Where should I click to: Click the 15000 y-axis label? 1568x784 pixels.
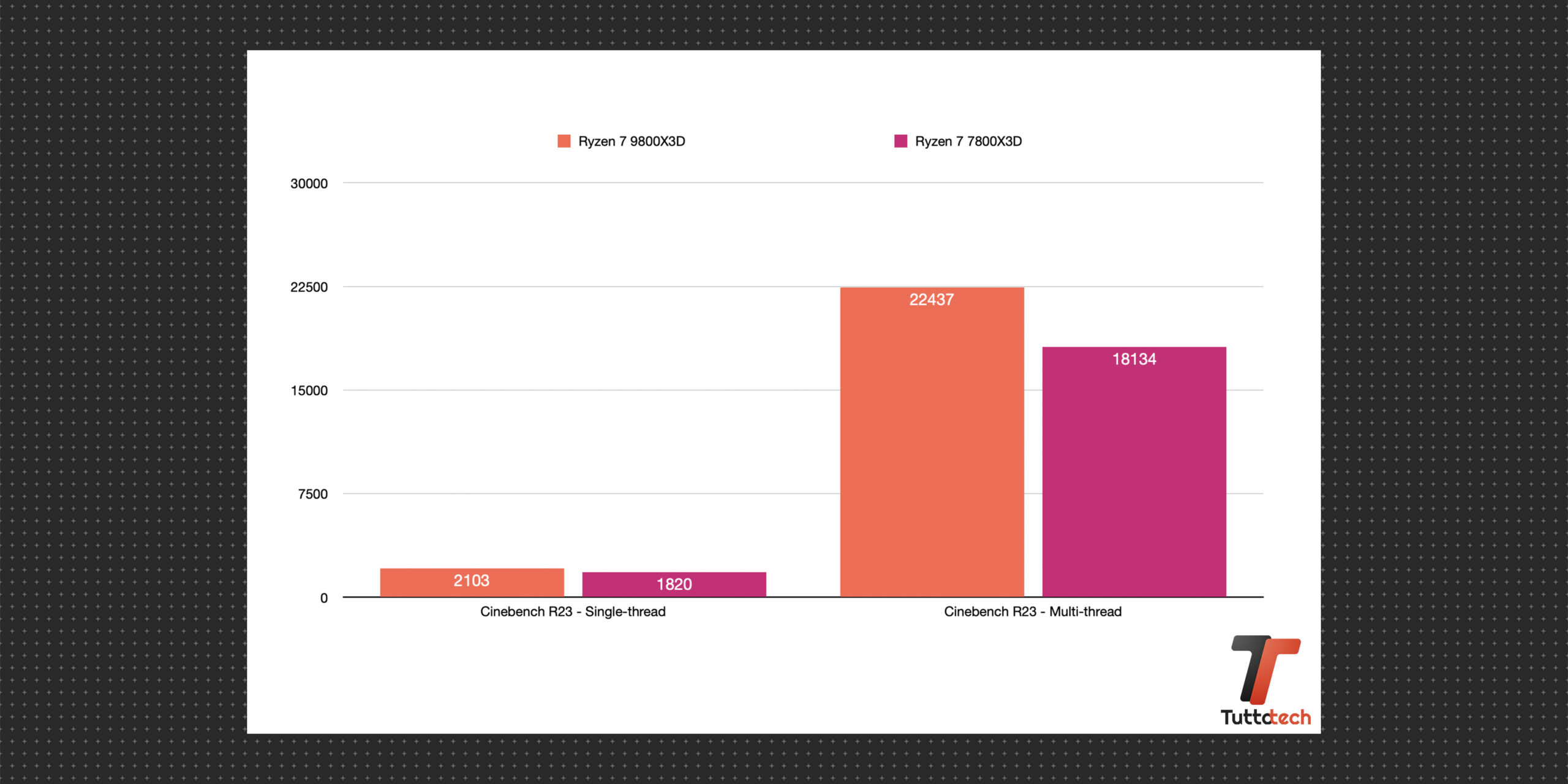tap(309, 391)
